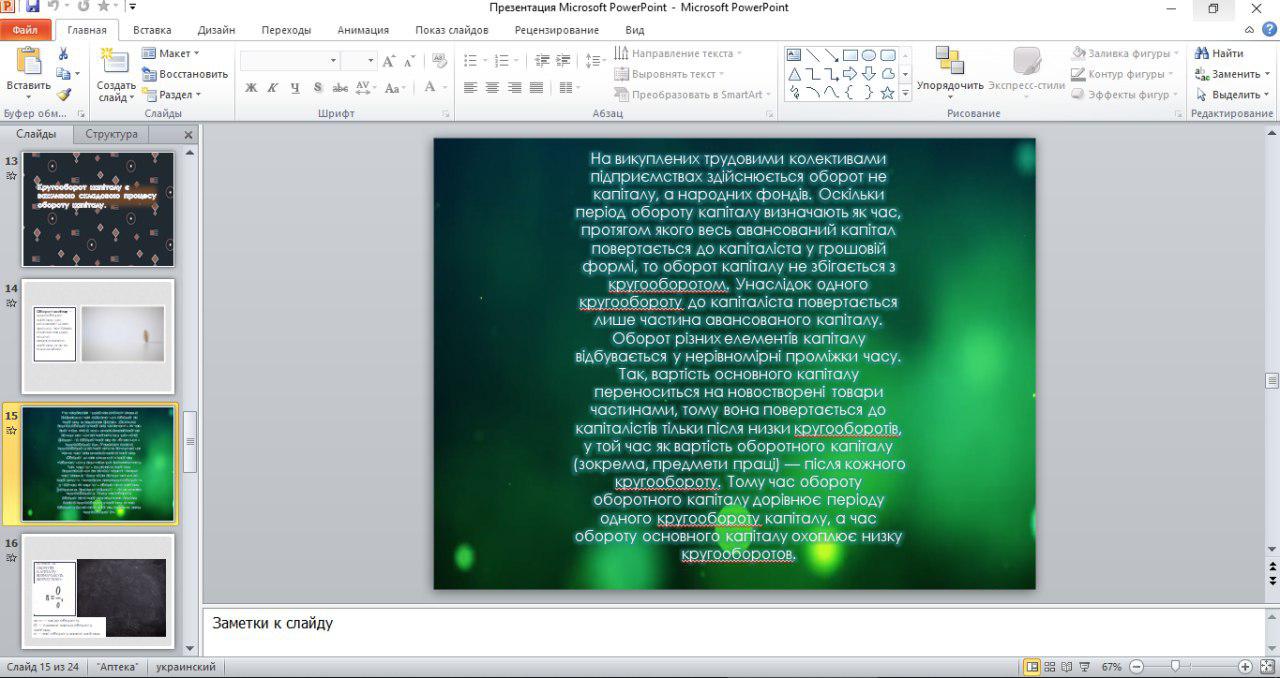Image resolution: width=1280 pixels, height=678 pixels.
Task: Adjust the zoom slider handle in status bar
Action: coord(1175,667)
